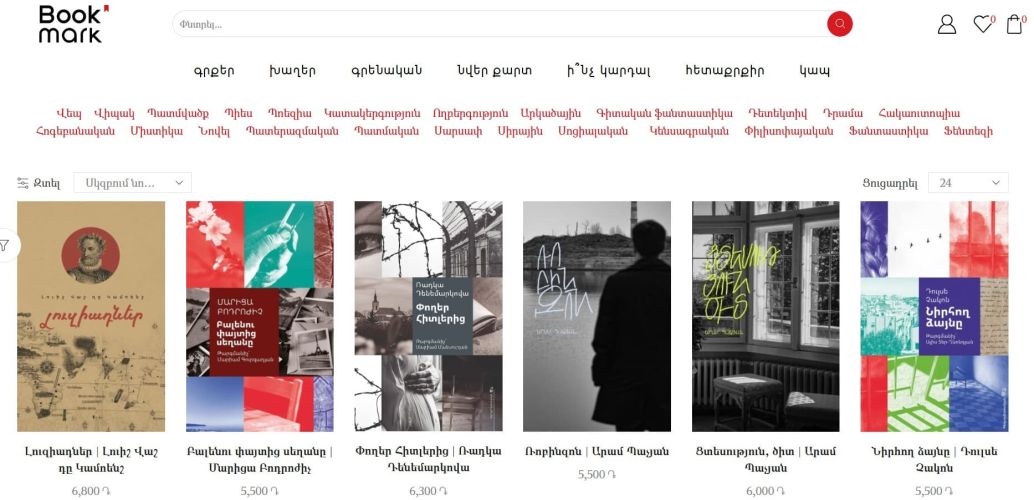Open the floating funnel filter icon
Viewport: 1034px width, 500px height.
(5, 245)
